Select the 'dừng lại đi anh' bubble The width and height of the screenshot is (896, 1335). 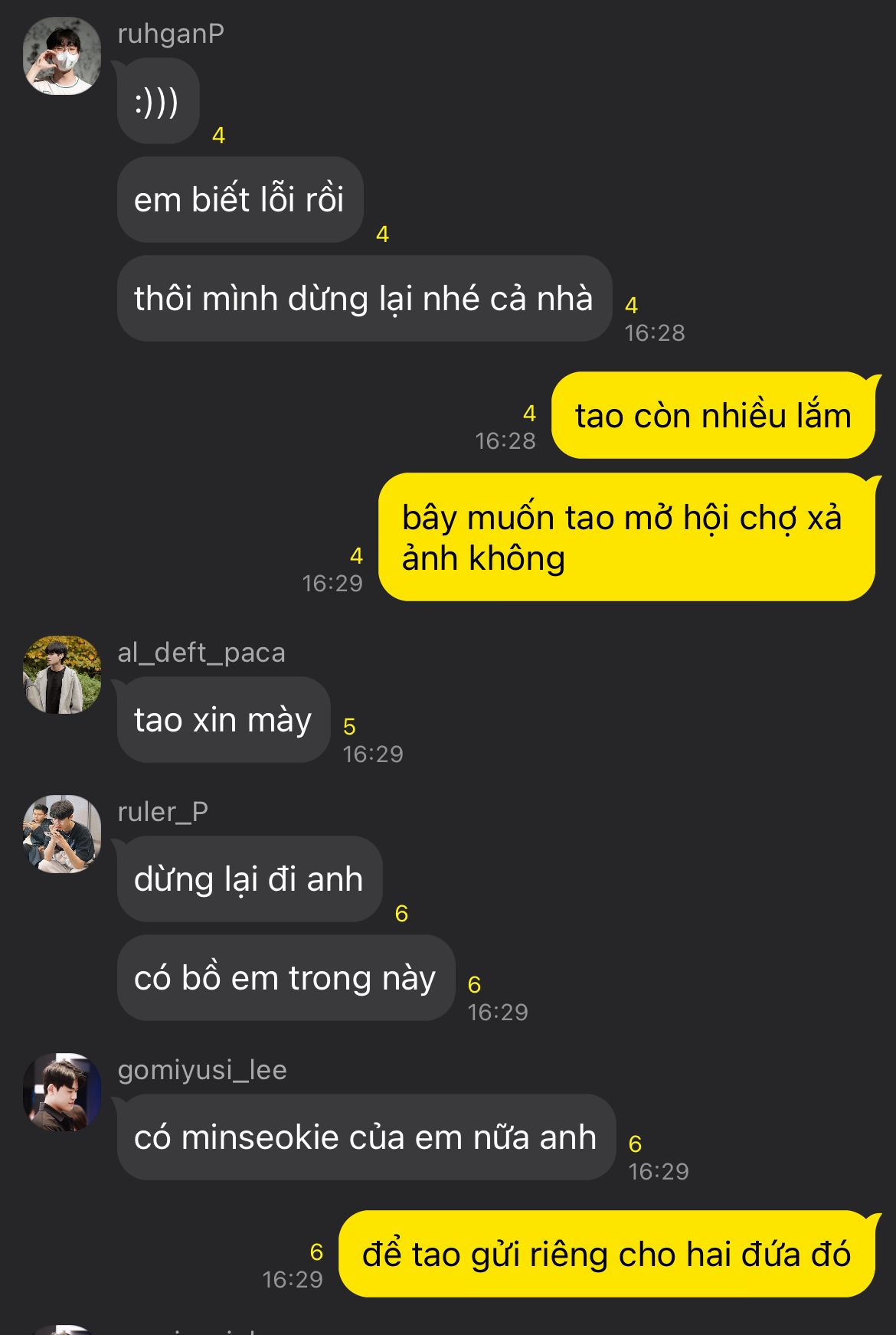coord(249,879)
